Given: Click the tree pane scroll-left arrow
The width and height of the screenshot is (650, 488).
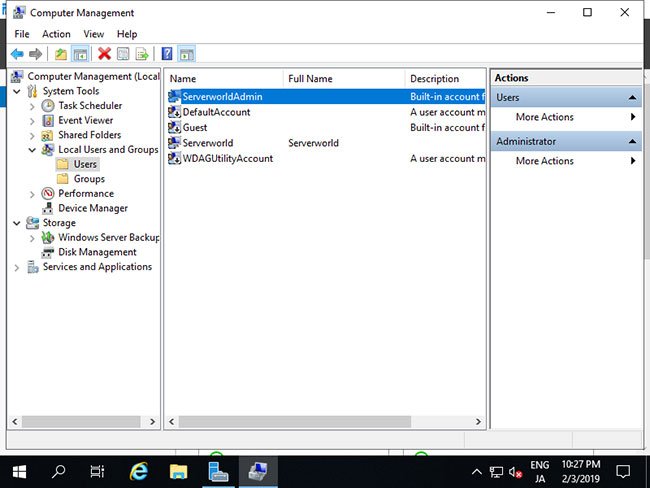Looking at the screenshot, I should (15, 422).
